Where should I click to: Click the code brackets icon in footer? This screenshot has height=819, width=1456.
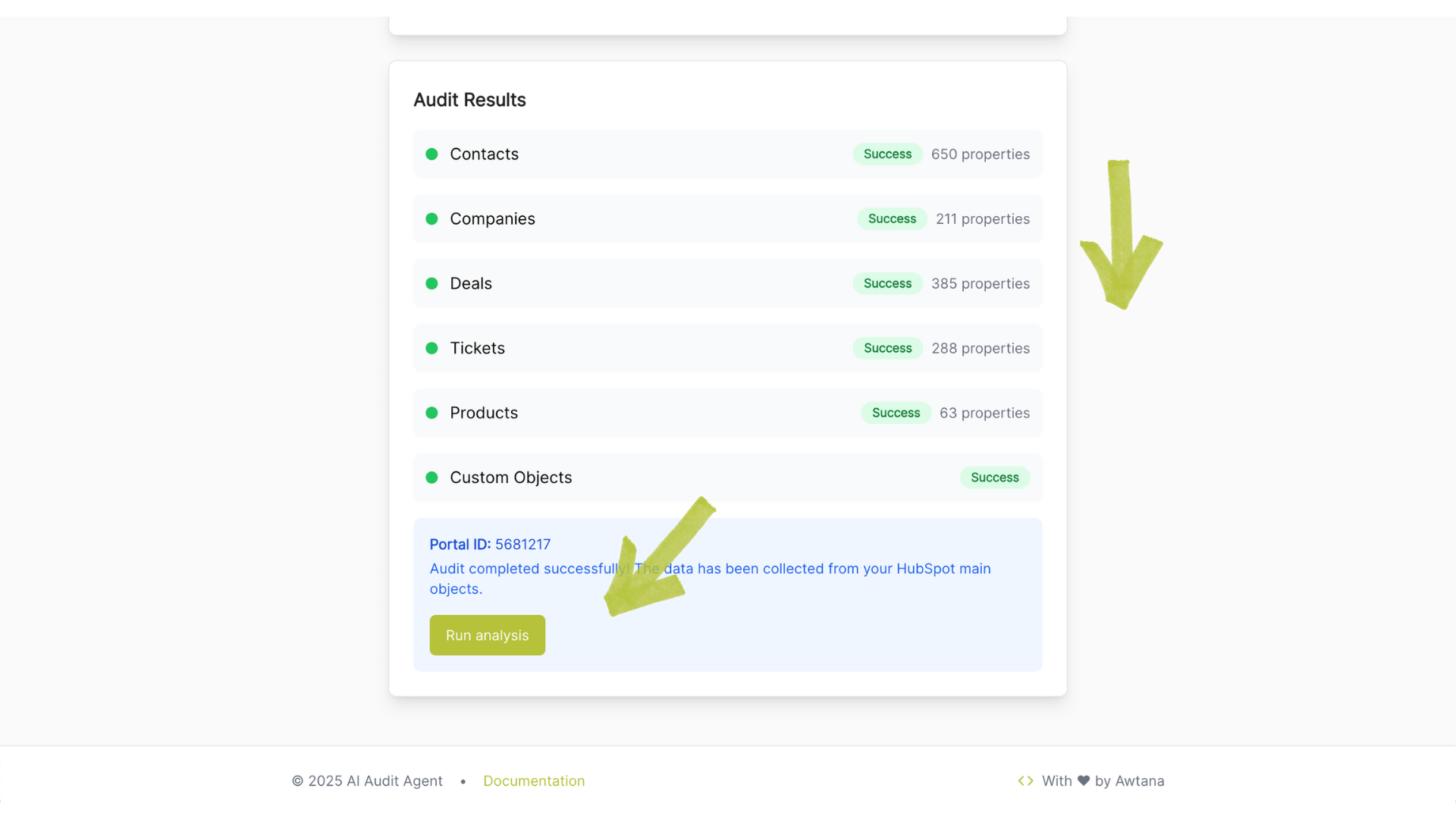click(x=1025, y=781)
